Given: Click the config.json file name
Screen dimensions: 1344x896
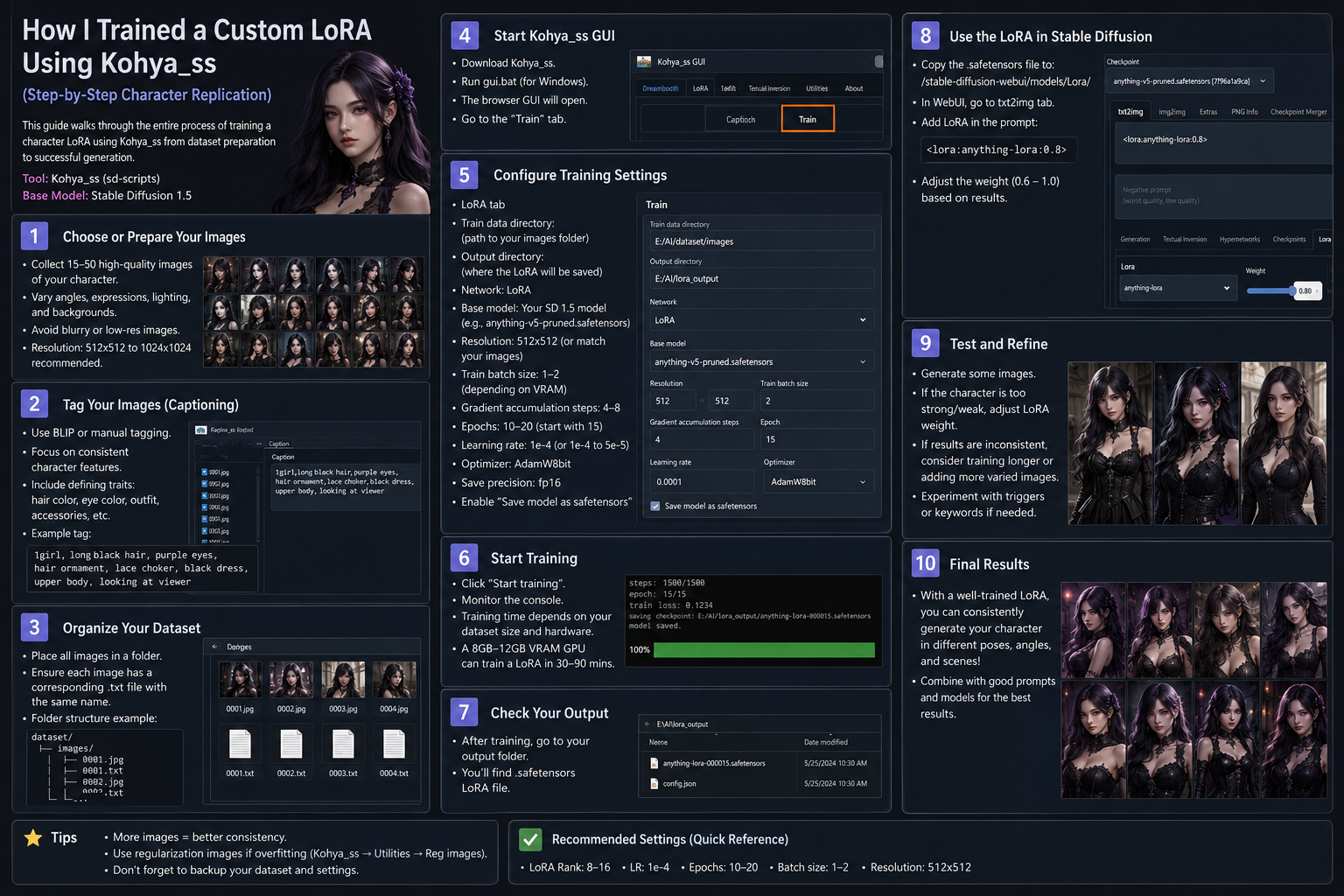Looking at the screenshot, I should [x=680, y=784].
